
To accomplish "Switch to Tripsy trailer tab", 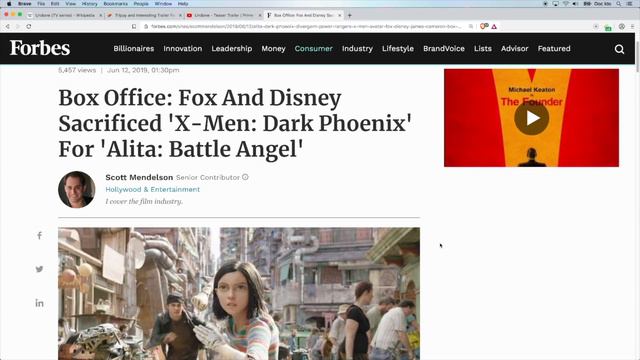I will tap(144, 15).
